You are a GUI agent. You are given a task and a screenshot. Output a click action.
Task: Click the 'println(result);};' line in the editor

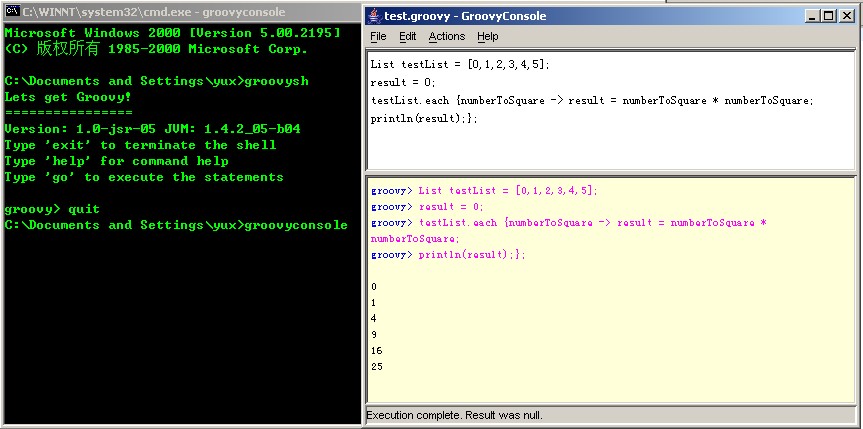pos(424,118)
